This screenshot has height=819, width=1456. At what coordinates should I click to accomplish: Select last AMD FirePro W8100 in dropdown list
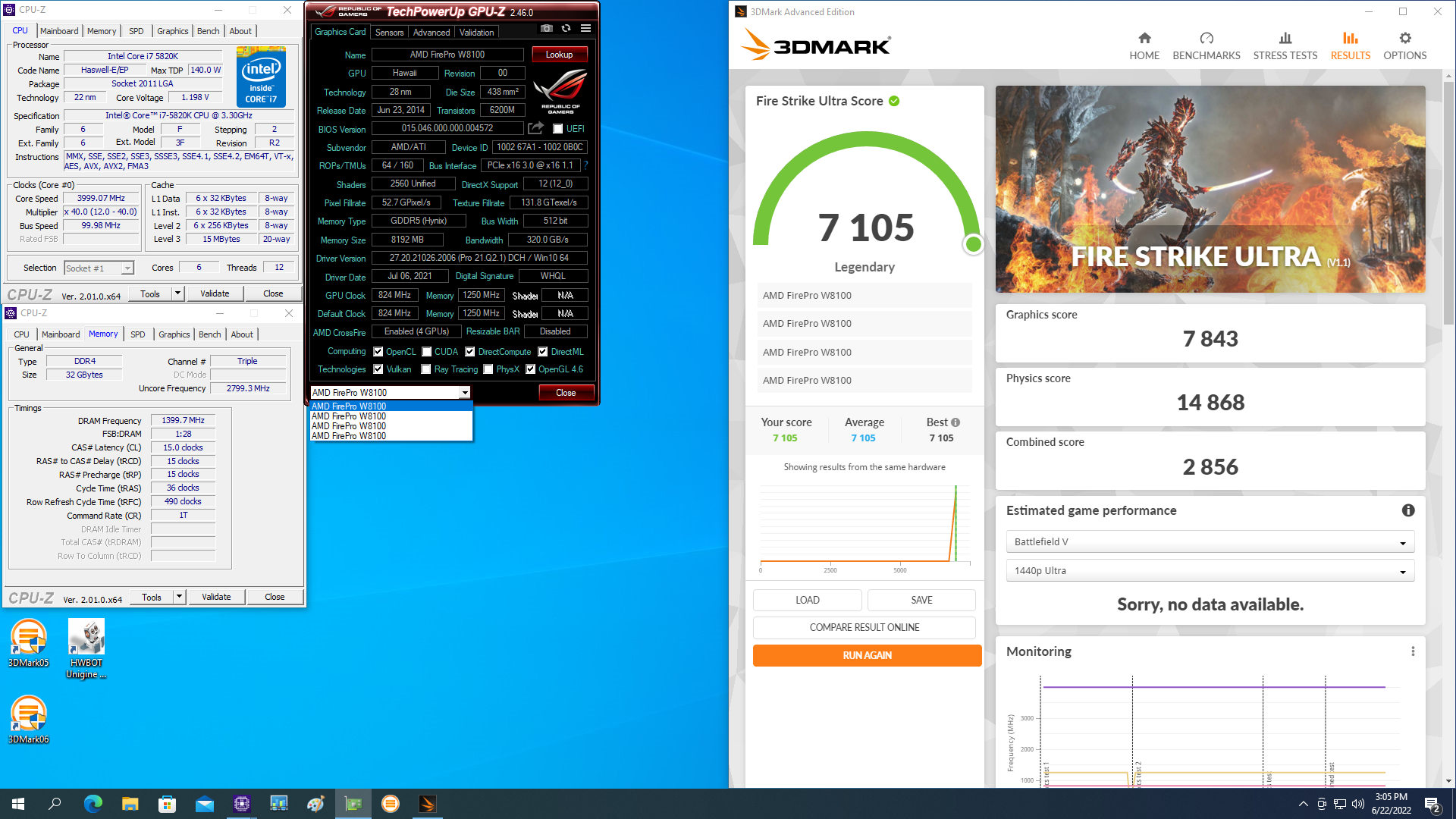click(x=391, y=436)
